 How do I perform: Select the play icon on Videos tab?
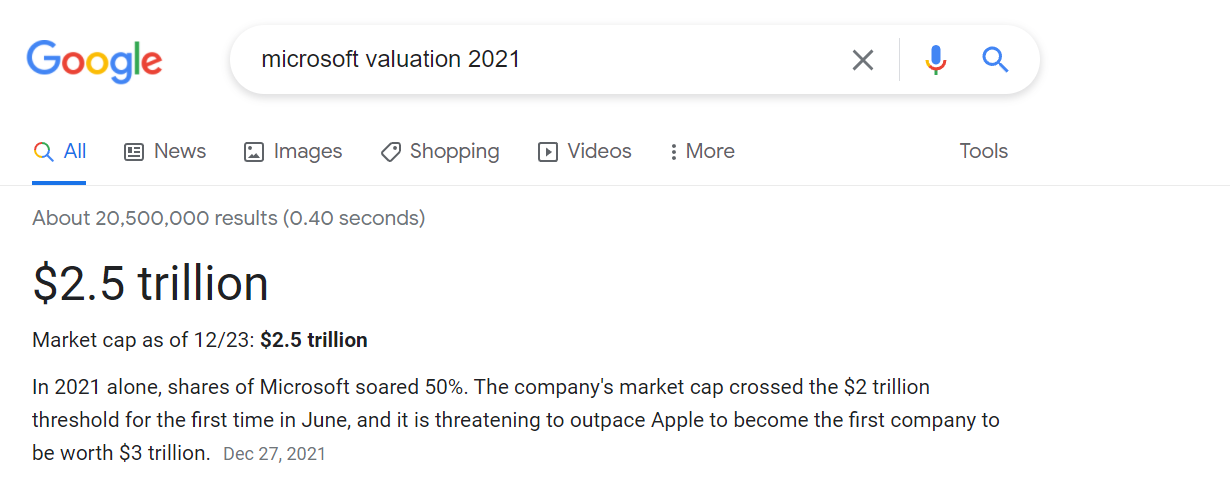547,152
